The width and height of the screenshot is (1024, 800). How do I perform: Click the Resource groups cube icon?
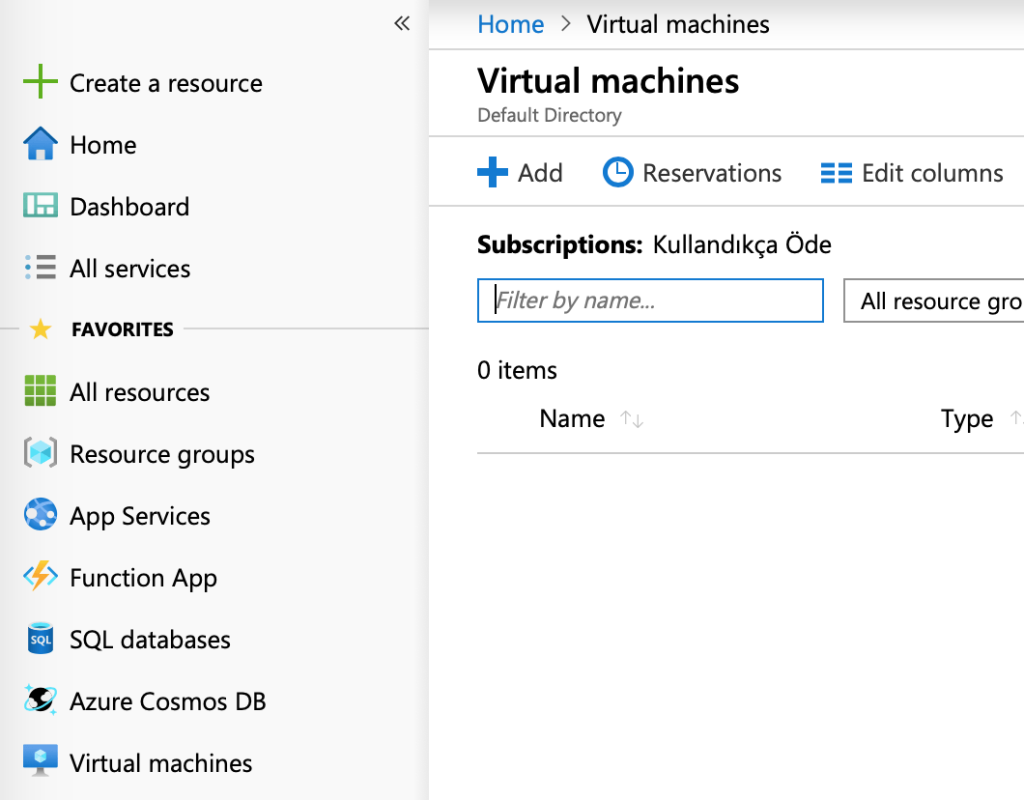40,453
